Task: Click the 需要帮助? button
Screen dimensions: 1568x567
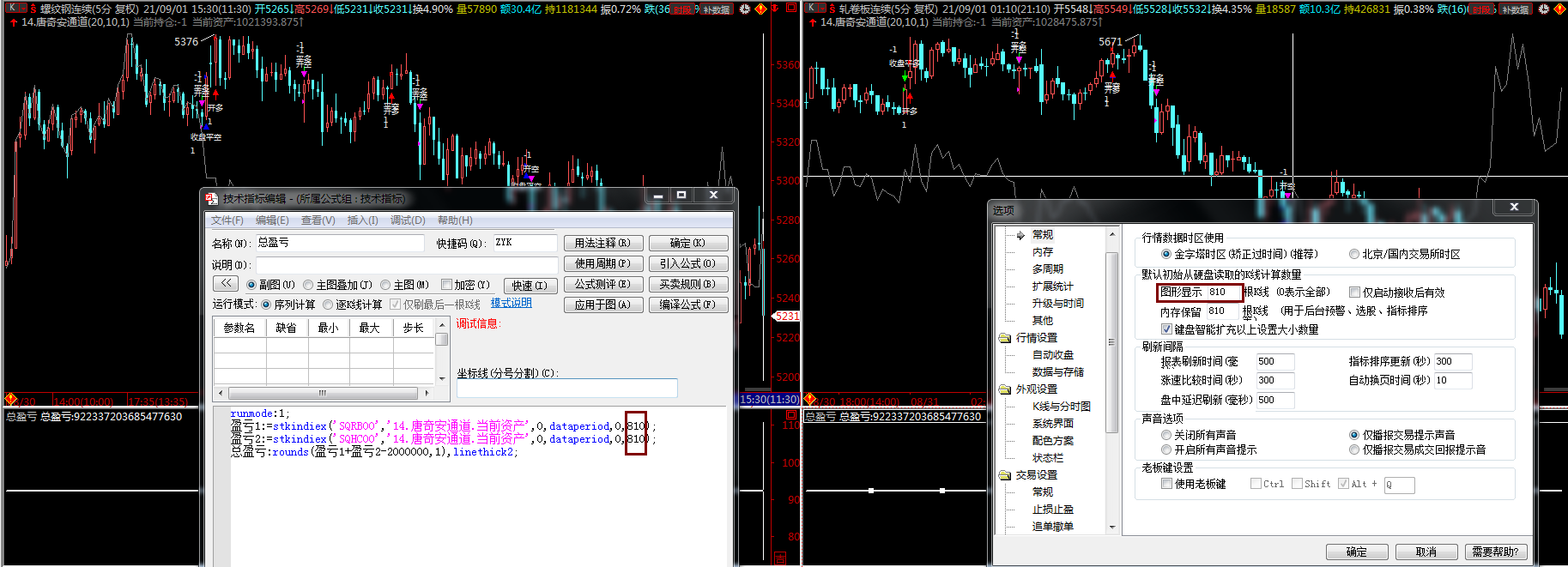Action: pos(1496,552)
